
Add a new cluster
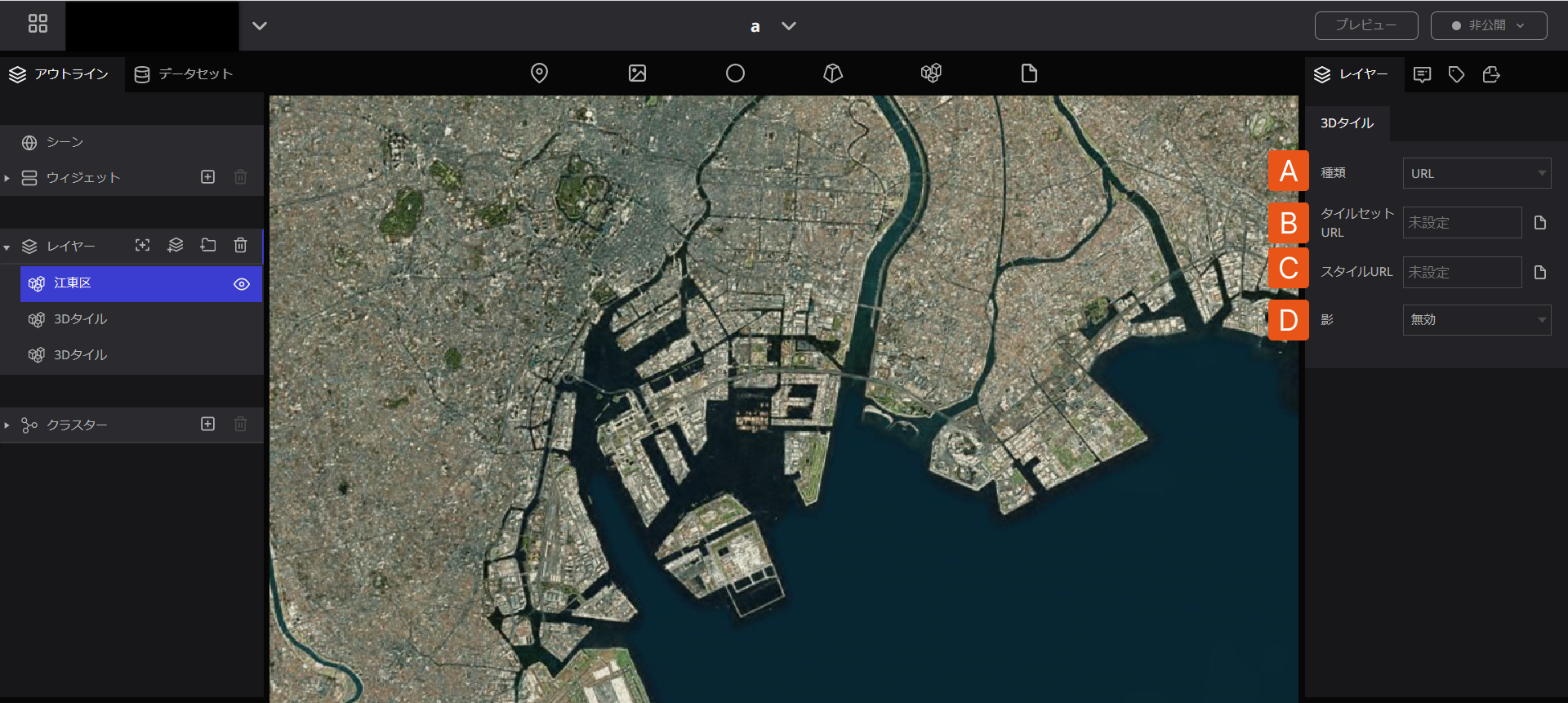pyautogui.click(x=208, y=425)
